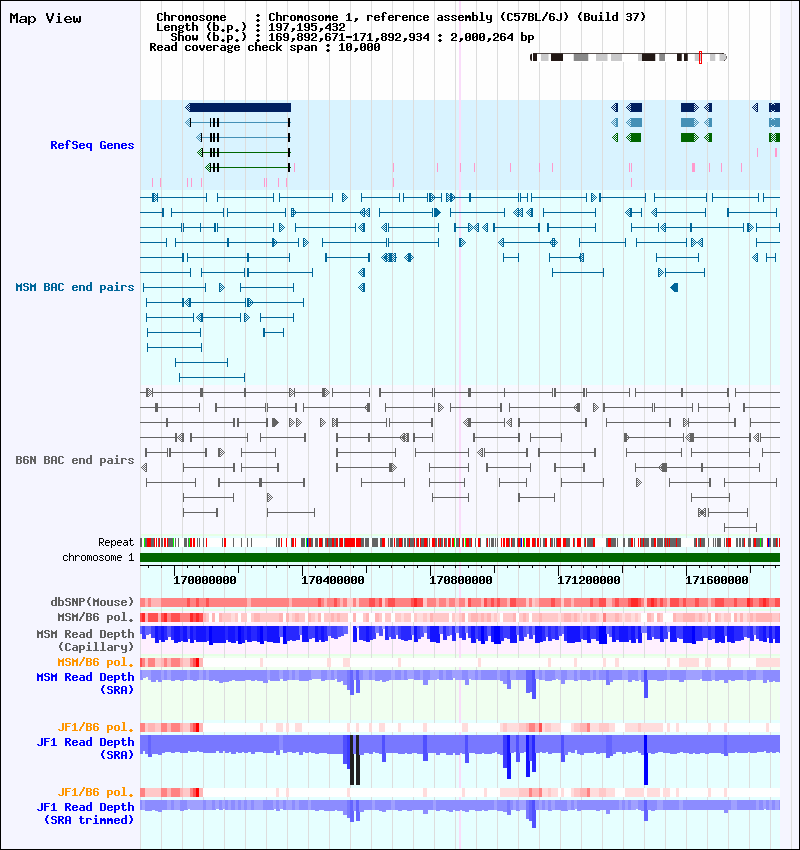
Task: Click the JF1 Read Depth (SRA) label
Action: pos(85,749)
